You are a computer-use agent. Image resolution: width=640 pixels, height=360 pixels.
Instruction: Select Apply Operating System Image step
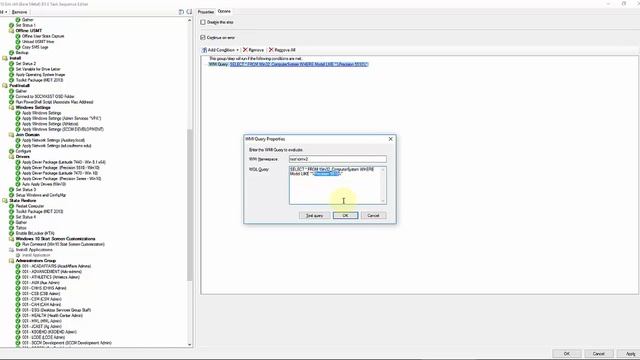click(40, 75)
